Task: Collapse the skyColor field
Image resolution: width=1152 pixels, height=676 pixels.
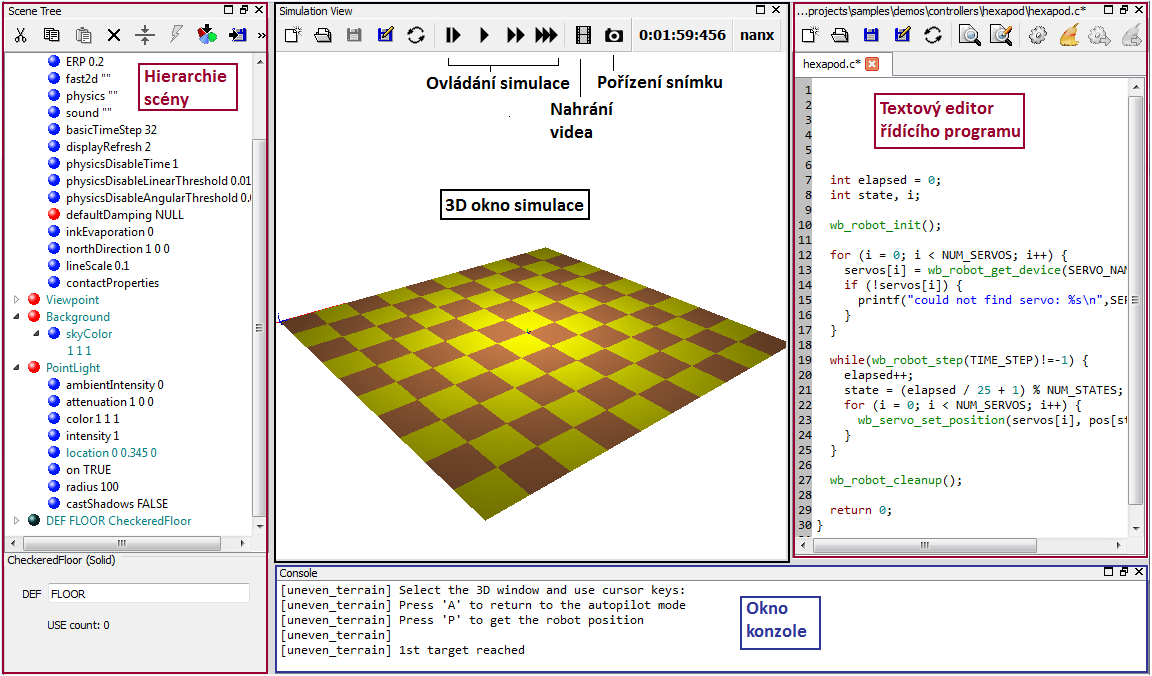Action: pyautogui.click(x=37, y=334)
